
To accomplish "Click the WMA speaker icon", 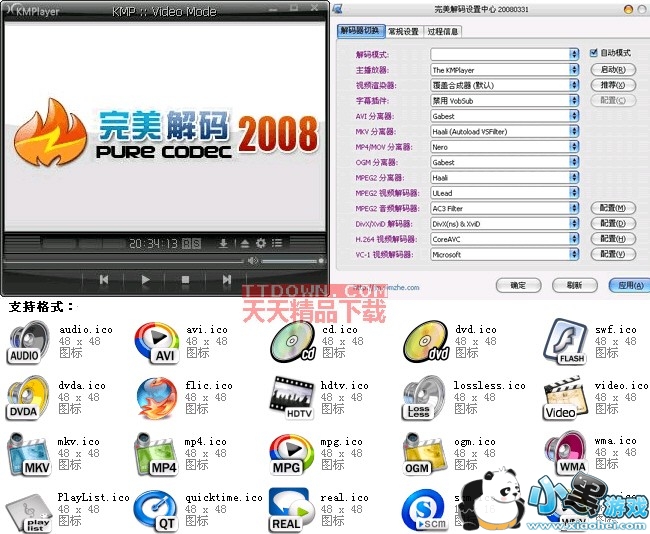I will tap(566, 454).
